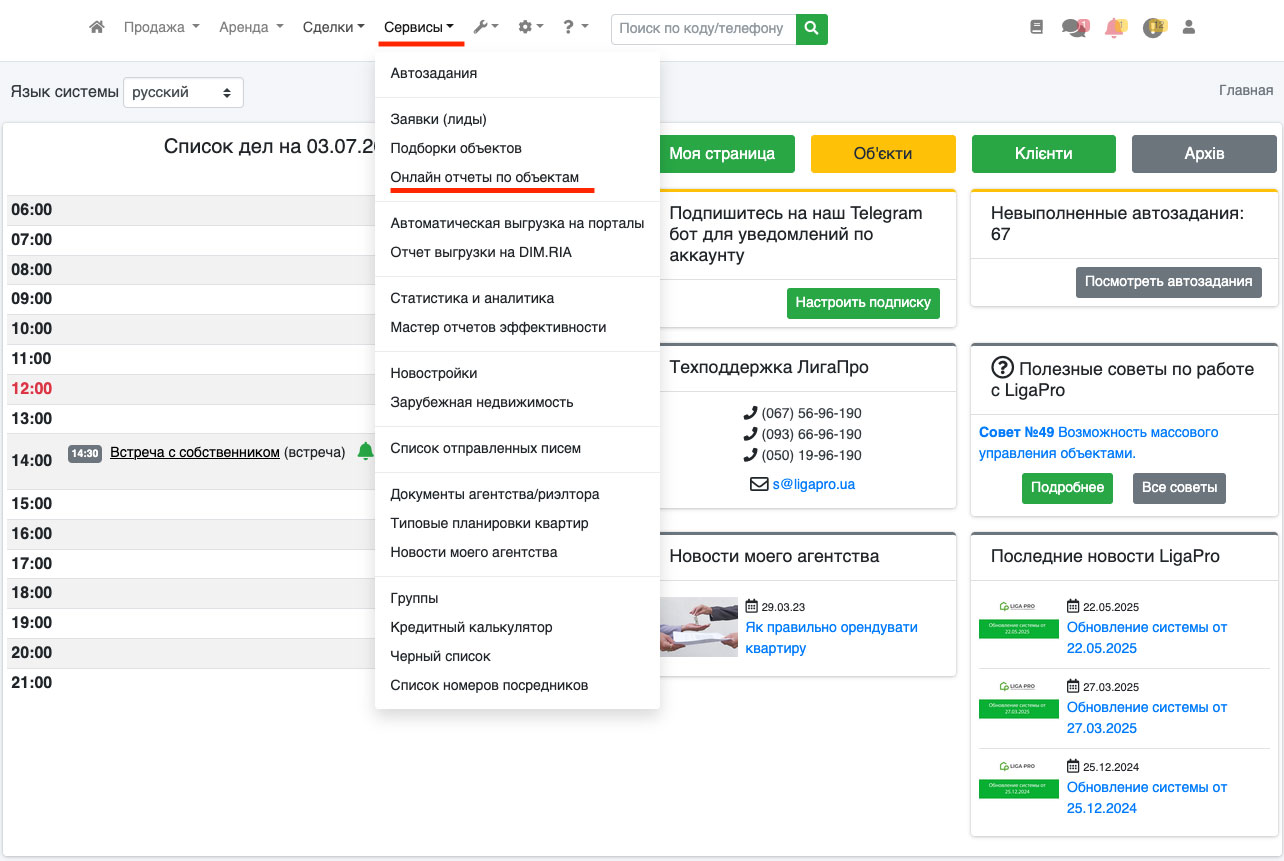Select Статистика и аналитика menu entry
Viewport: 1284px width, 861px height.
click(472, 298)
